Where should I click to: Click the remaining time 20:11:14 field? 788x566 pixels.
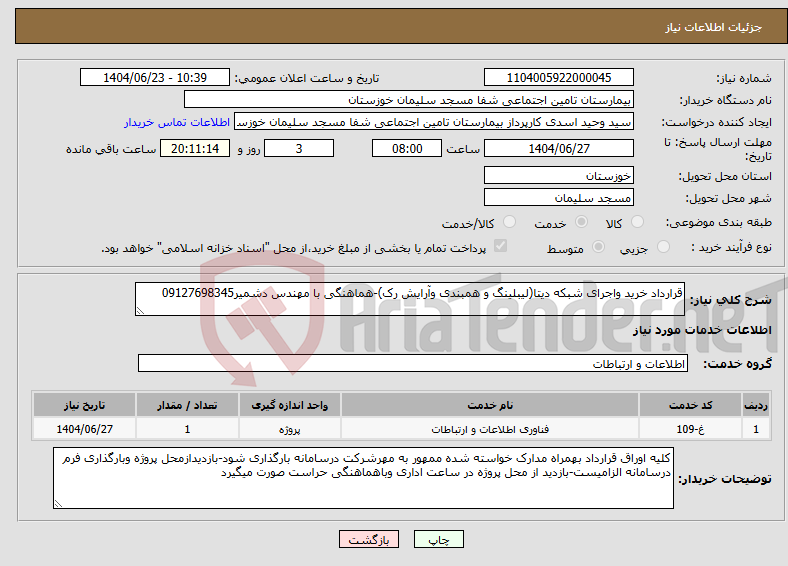(195, 148)
